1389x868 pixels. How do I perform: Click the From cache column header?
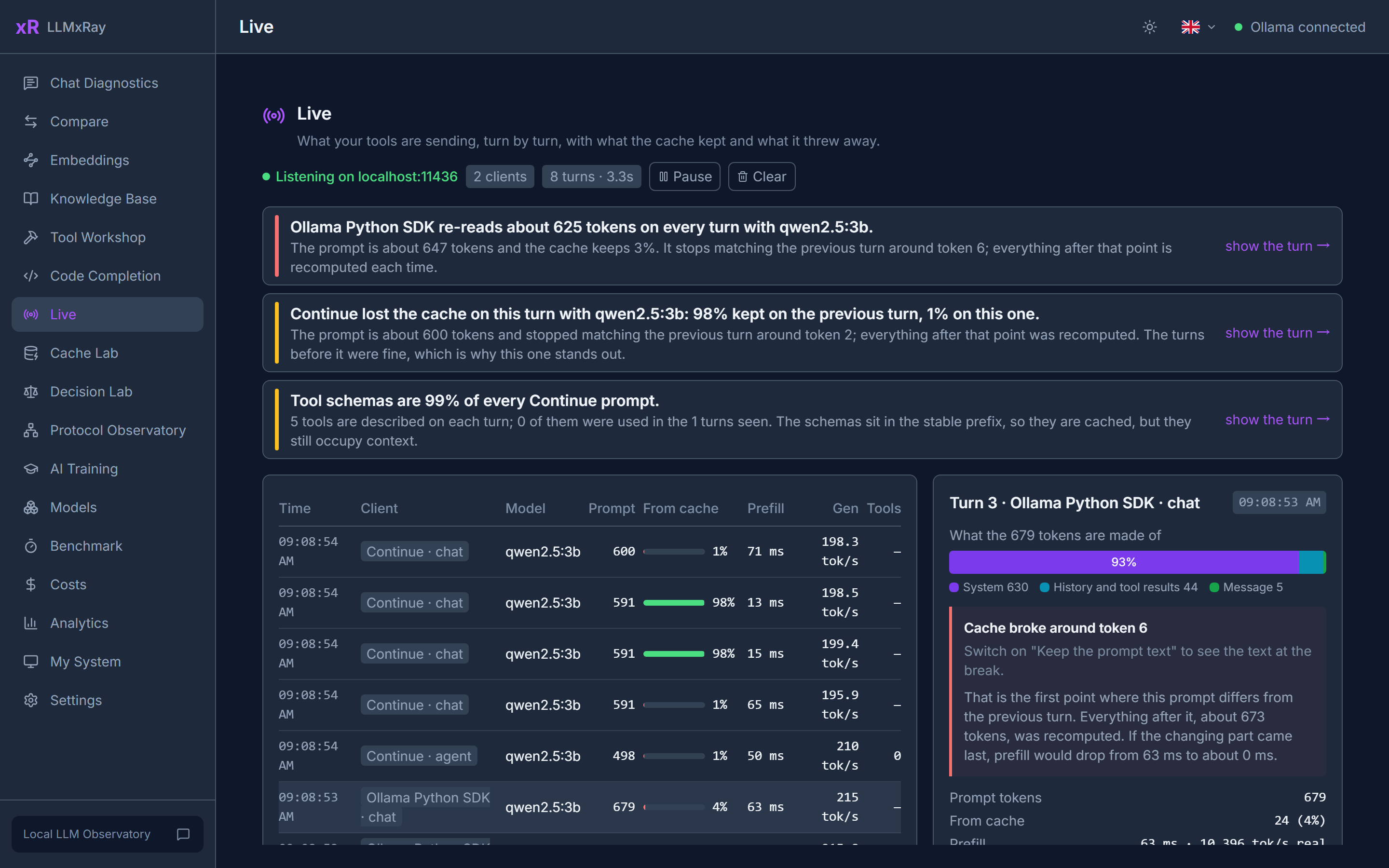pos(681,508)
